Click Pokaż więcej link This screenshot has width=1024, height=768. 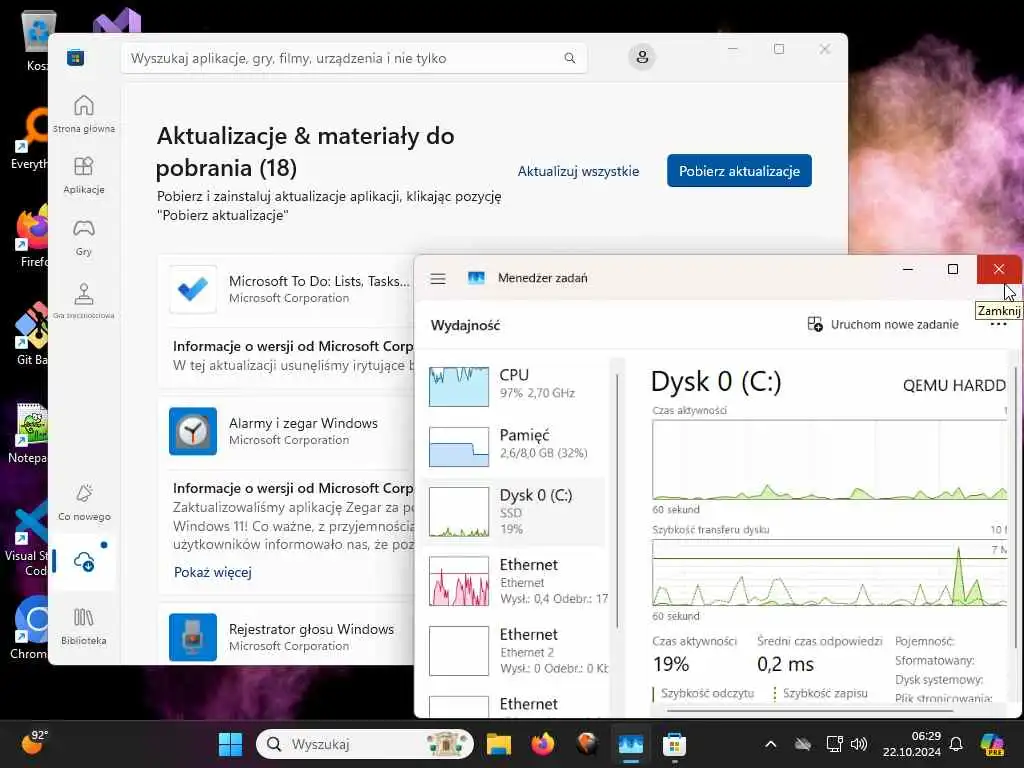tap(212, 572)
